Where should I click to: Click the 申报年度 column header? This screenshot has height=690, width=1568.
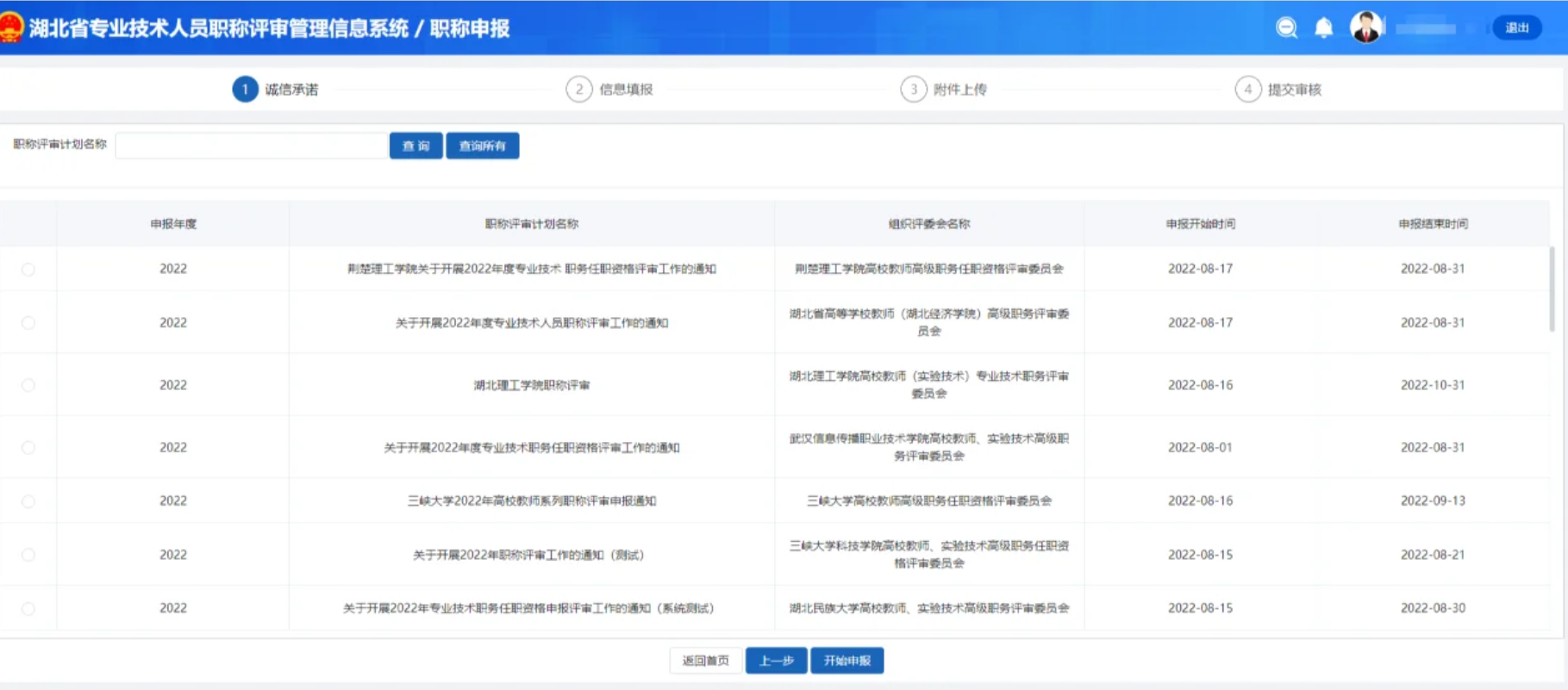(x=173, y=224)
